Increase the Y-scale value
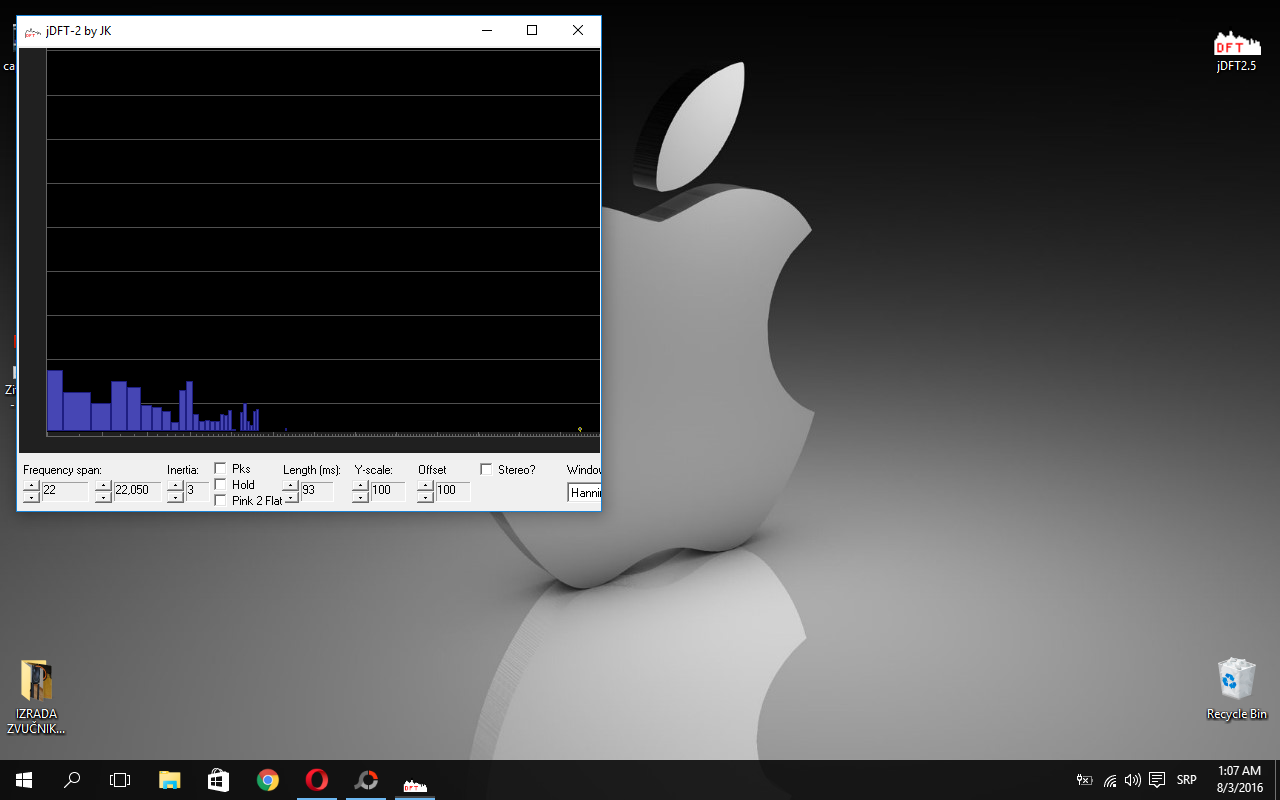 point(361,485)
